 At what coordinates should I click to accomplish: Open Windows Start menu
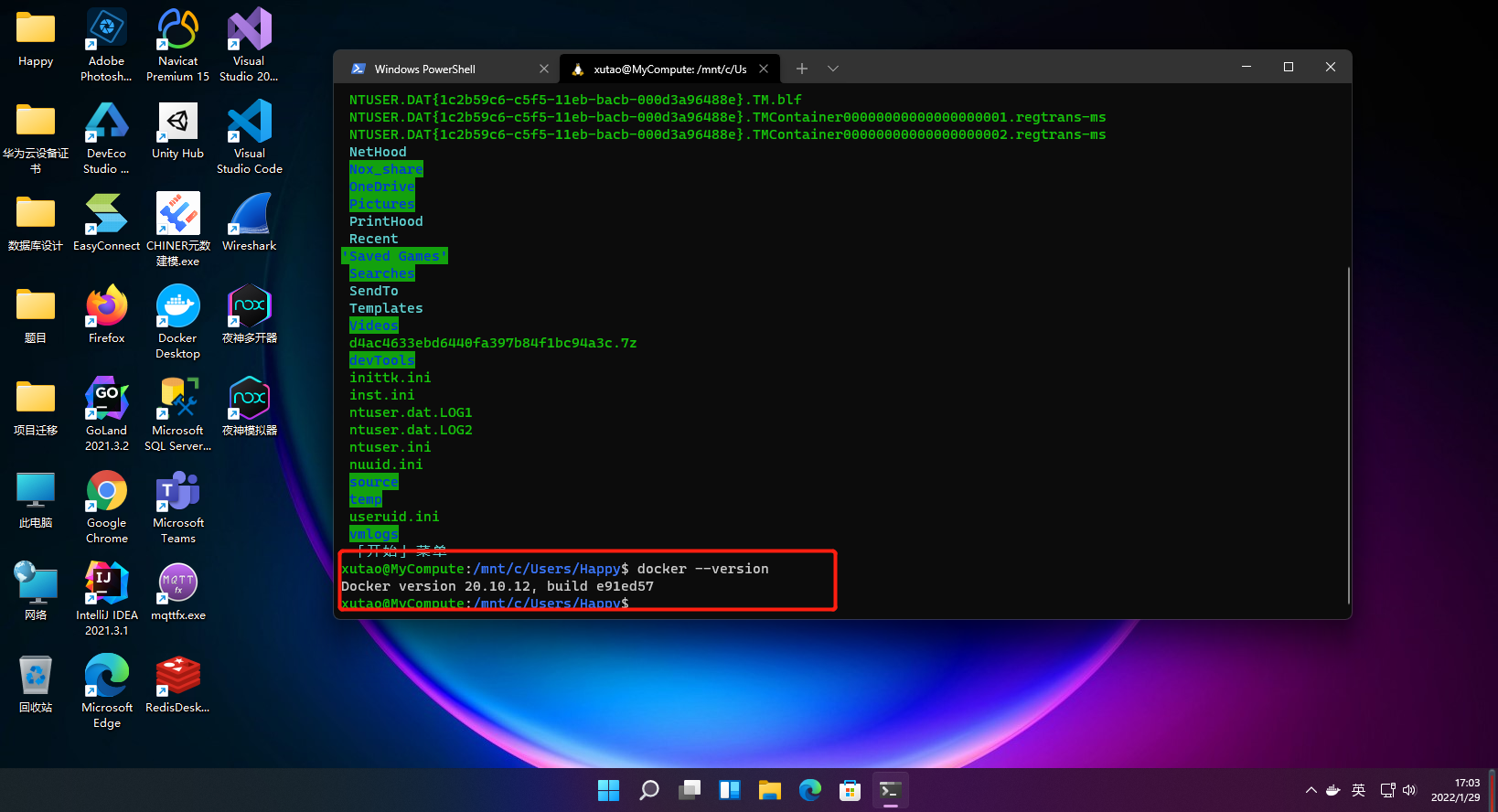[608, 790]
